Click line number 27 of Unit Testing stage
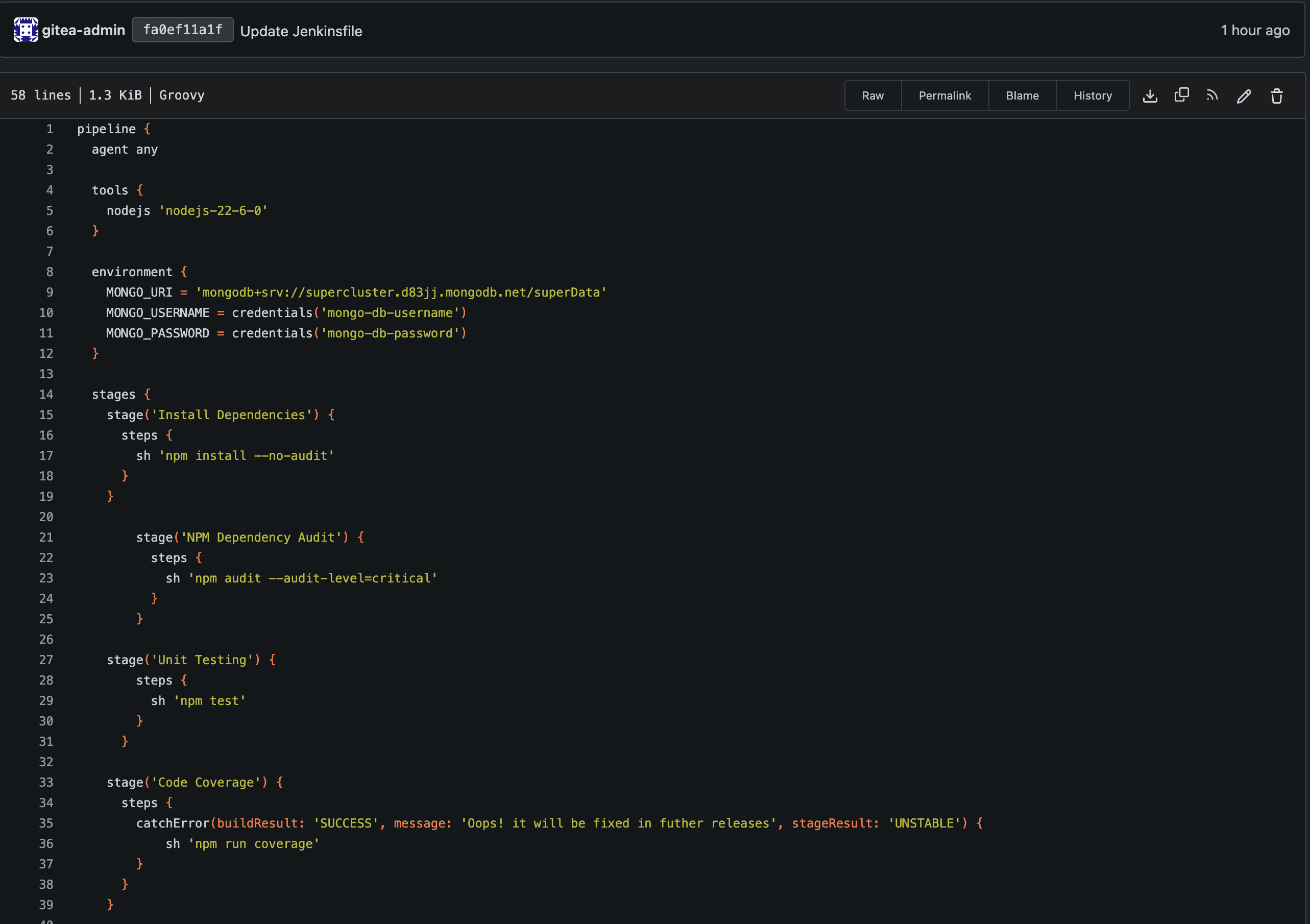 46,660
